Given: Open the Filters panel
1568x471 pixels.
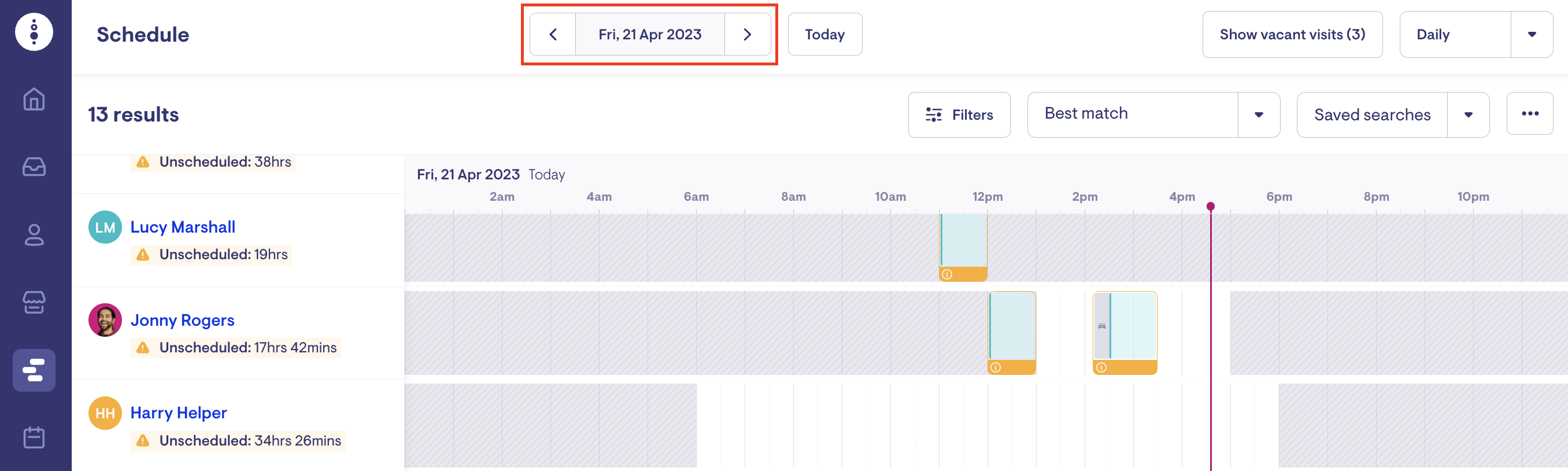Looking at the screenshot, I should point(959,115).
